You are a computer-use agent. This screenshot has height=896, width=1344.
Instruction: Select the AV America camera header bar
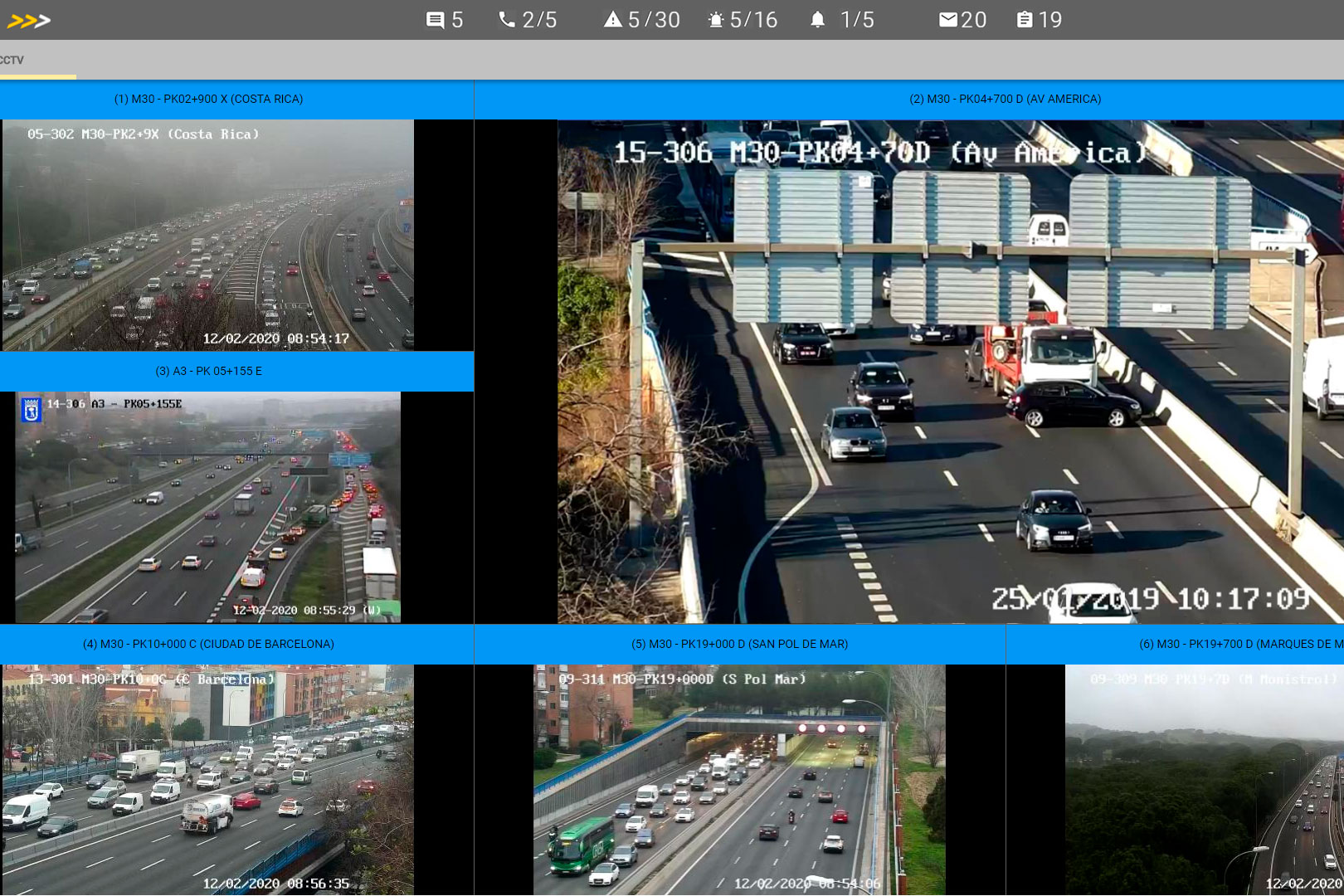point(1006,99)
